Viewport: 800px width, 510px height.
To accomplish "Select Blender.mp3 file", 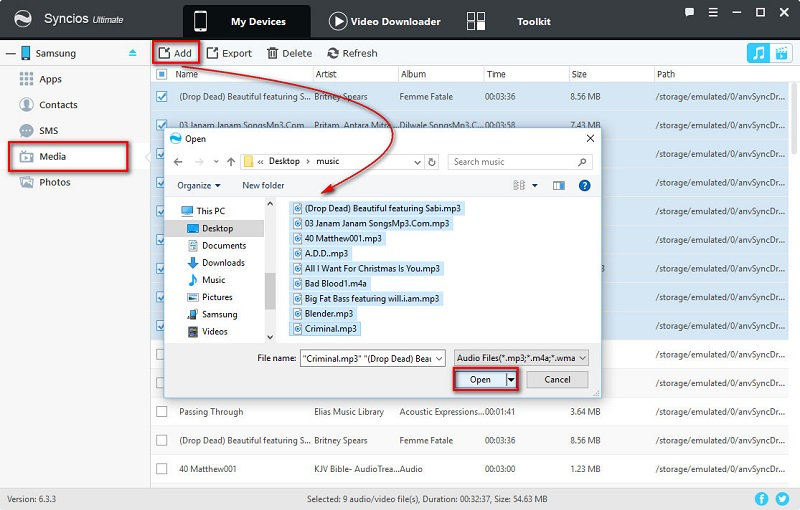I will pos(323,314).
